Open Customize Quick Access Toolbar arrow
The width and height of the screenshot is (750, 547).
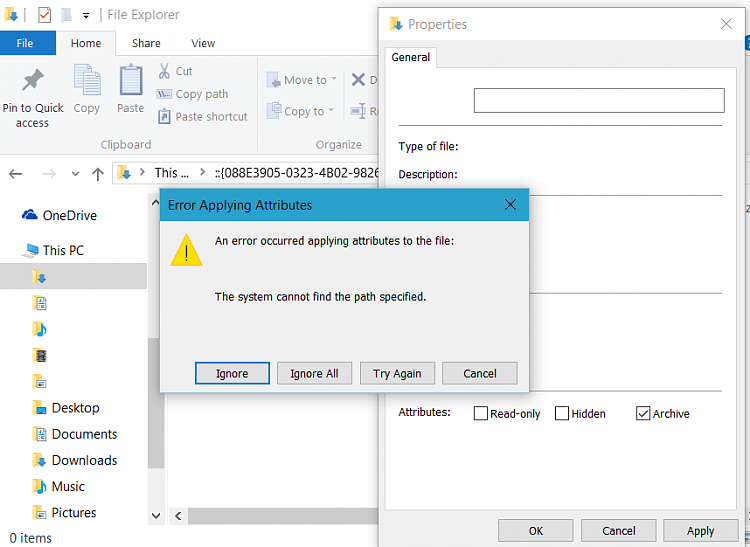coord(86,15)
